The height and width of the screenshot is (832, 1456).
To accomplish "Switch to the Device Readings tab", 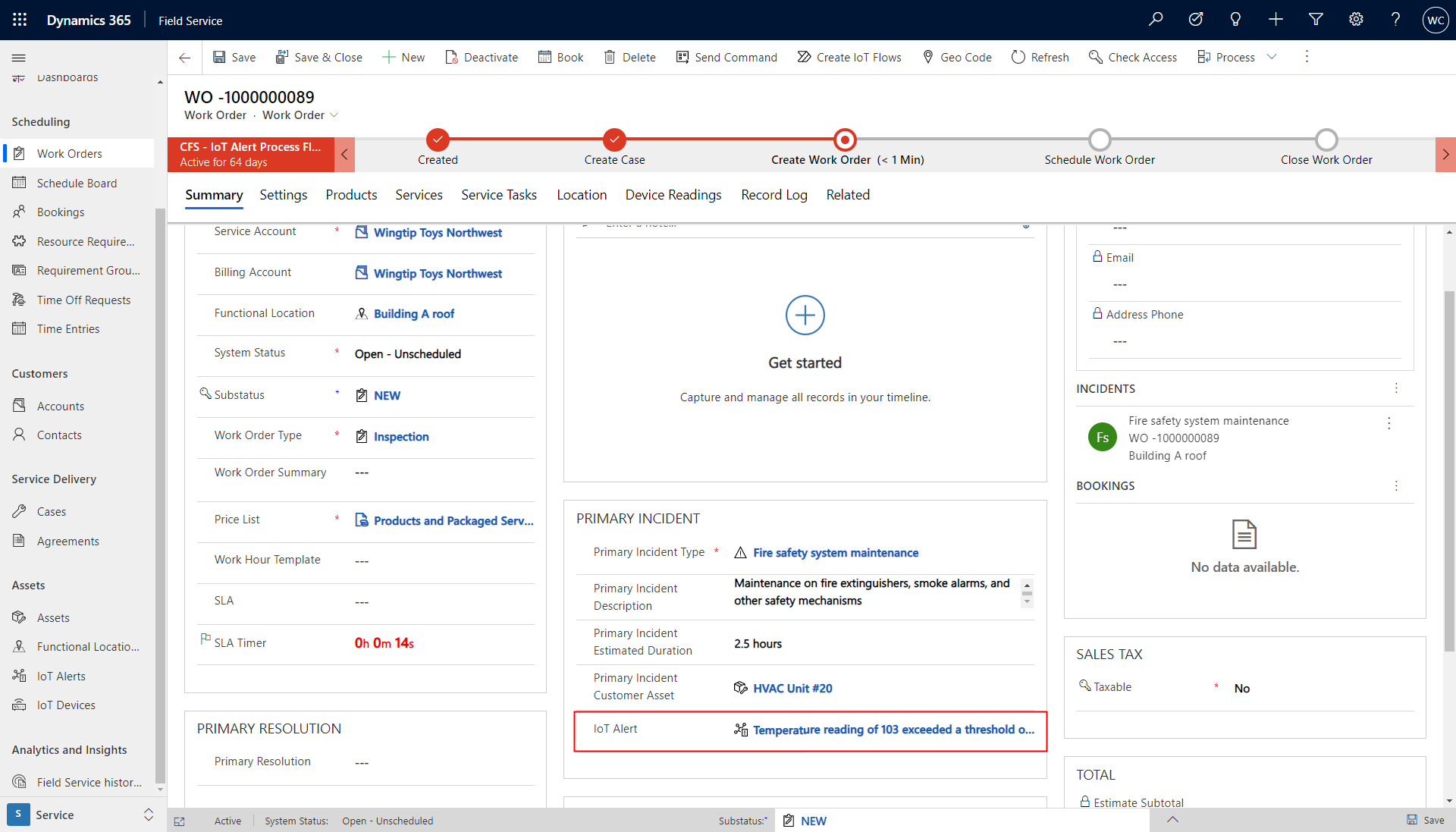I will click(672, 195).
